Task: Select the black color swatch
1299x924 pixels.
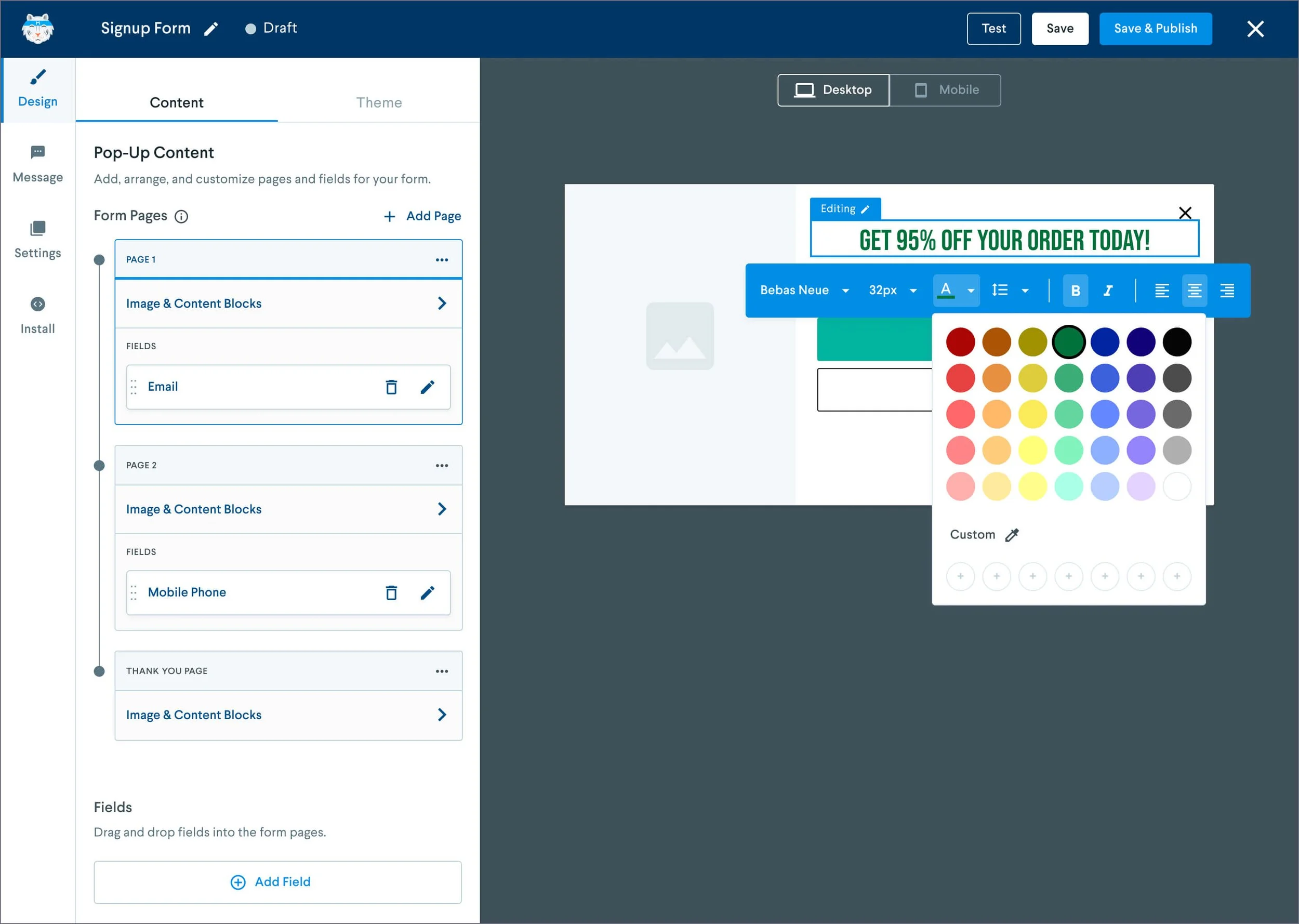Action: tap(1177, 342)
